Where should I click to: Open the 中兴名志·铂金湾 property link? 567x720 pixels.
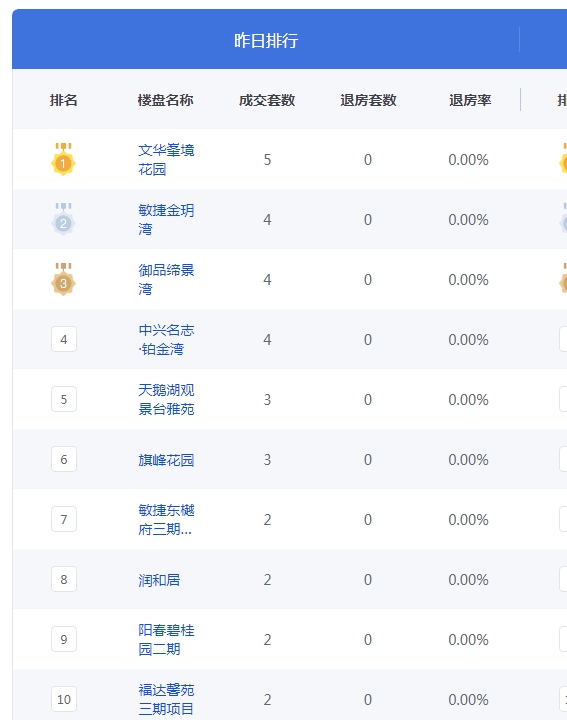166,339
